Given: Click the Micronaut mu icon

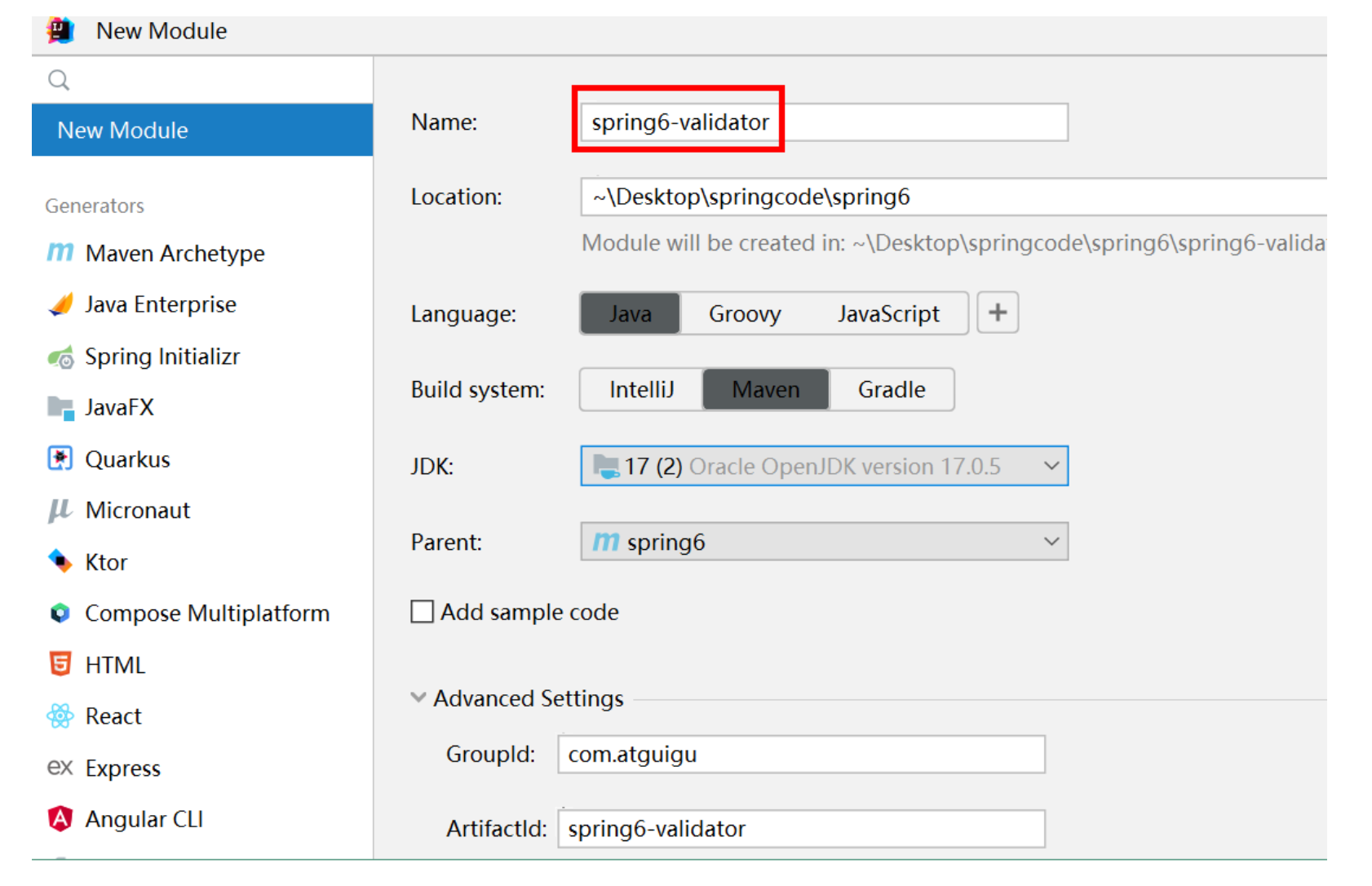Looking at the screenshot, I should (60, 511).
